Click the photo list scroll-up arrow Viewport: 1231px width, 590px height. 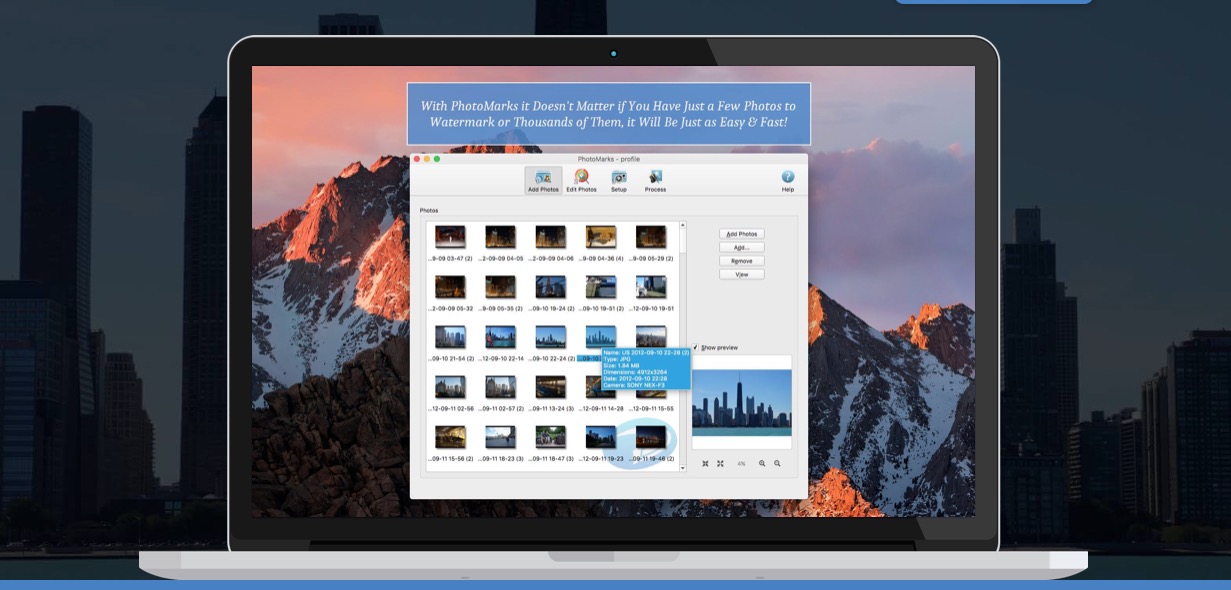(683, 225)
